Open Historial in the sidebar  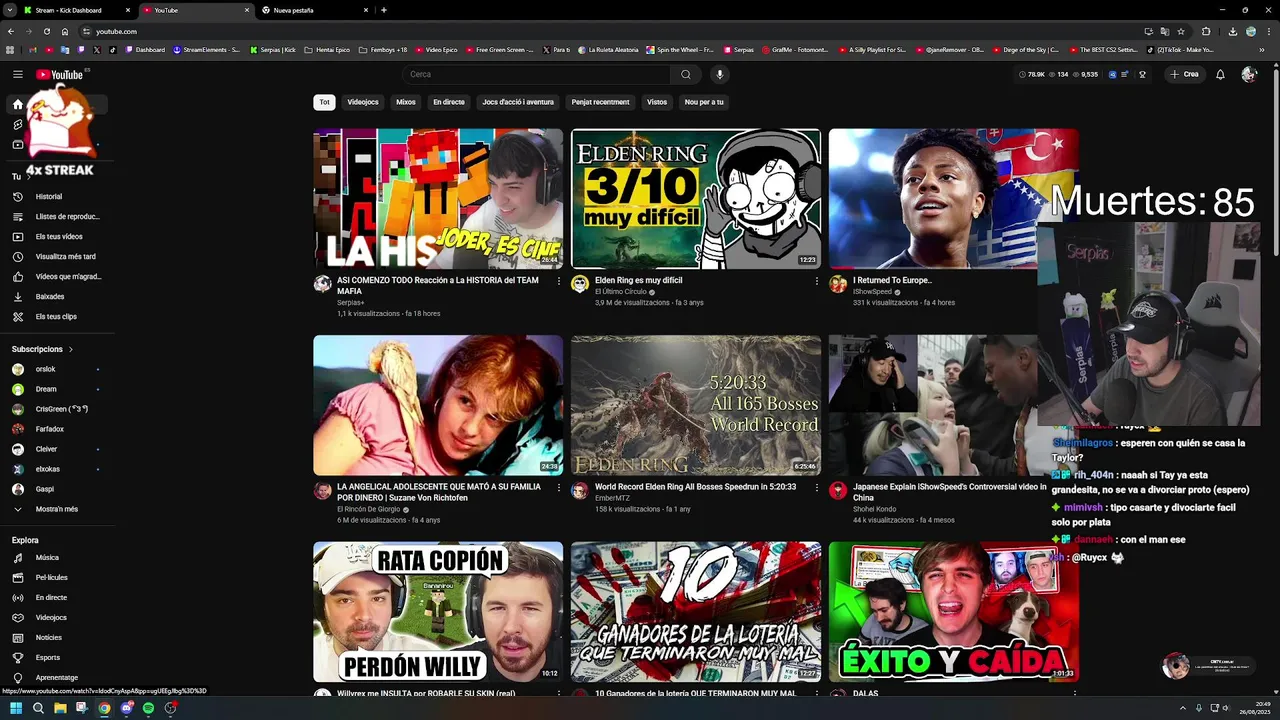click(x=58, y=196)
